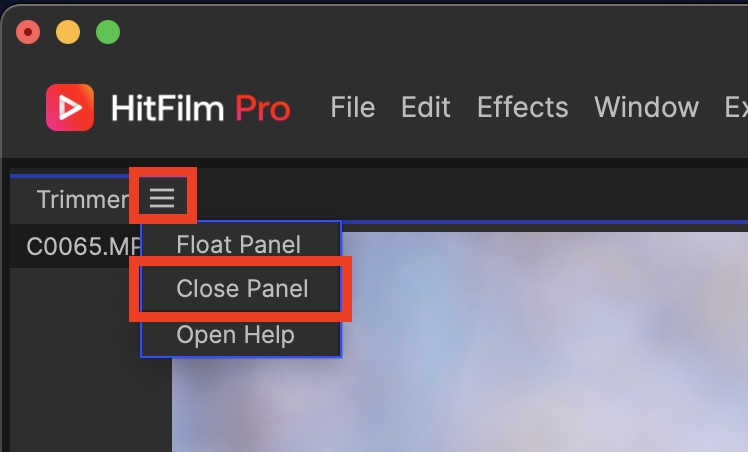Viewport: 748px width, 452px height.
Task: Open the File menu
Action: pyautogui.click(x=352, y=108)
